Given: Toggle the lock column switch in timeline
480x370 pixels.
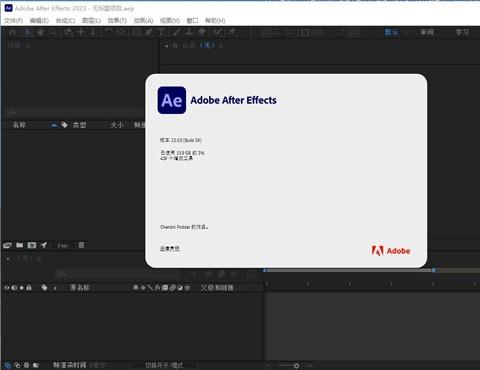Looking at the screenshot, I should [29, 287].
